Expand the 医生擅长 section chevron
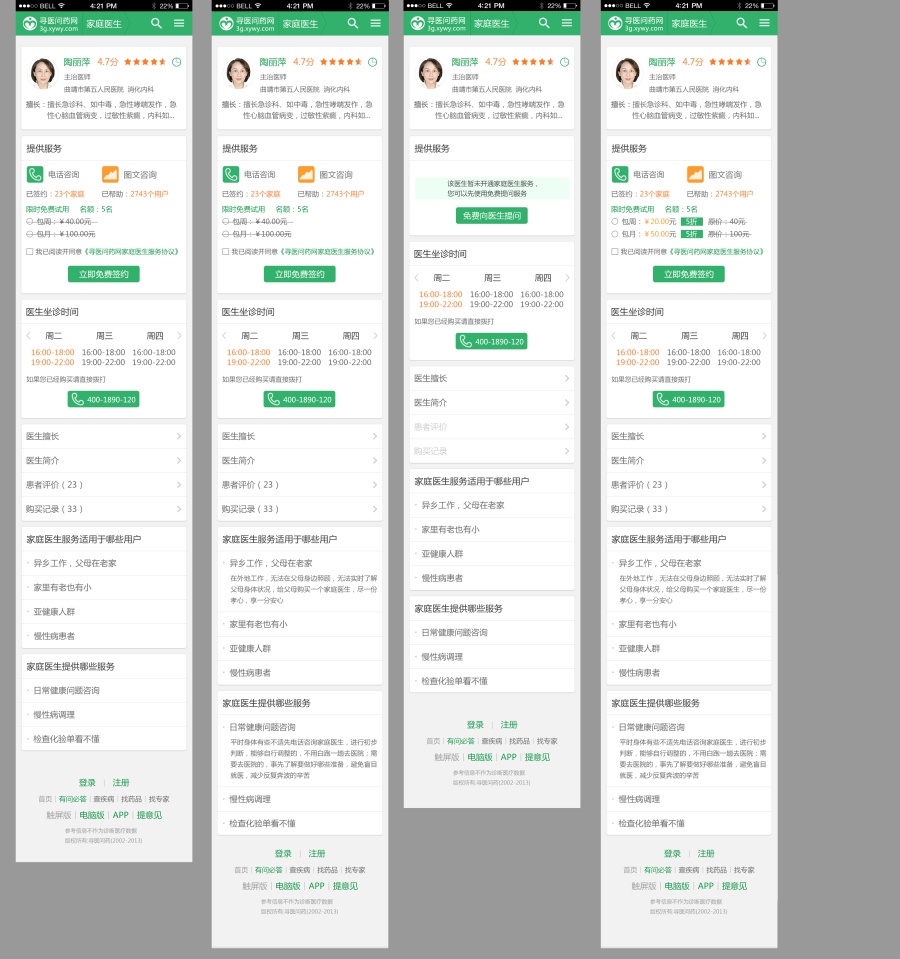The height and width of the screenshot is (959, 900). click(763, 436)
